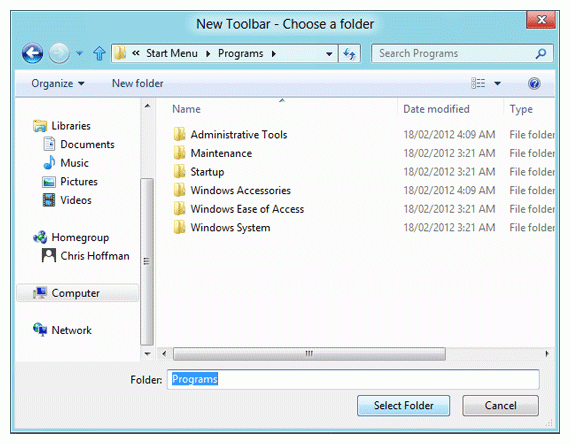This screenshot has height=444, width=570.
Task: Click the greyed Forward arrow button
Action: 59,53
